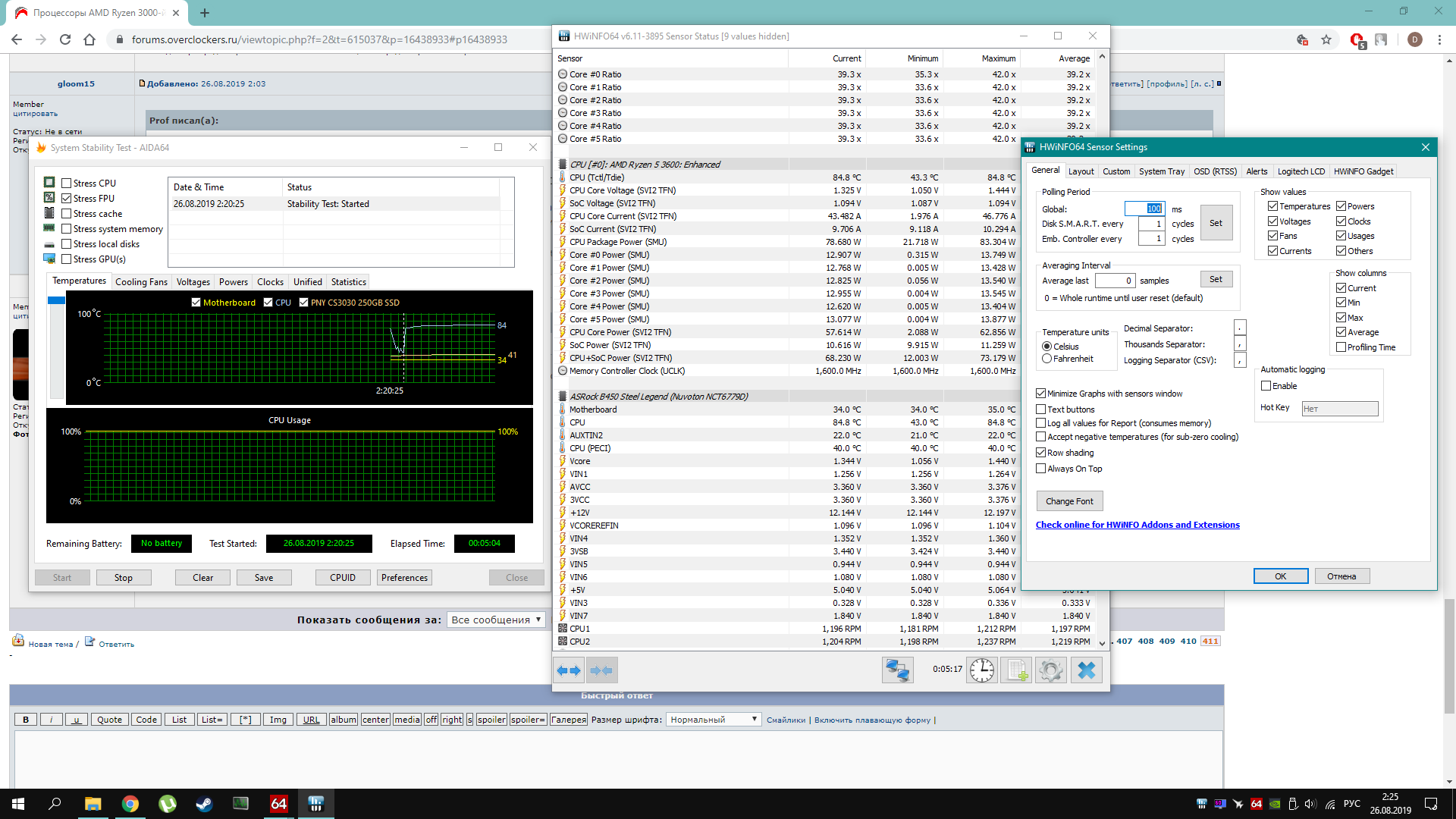Screen dimensions: 1456x819
Task: Click the log file with plus icon
Action: 1016,670
